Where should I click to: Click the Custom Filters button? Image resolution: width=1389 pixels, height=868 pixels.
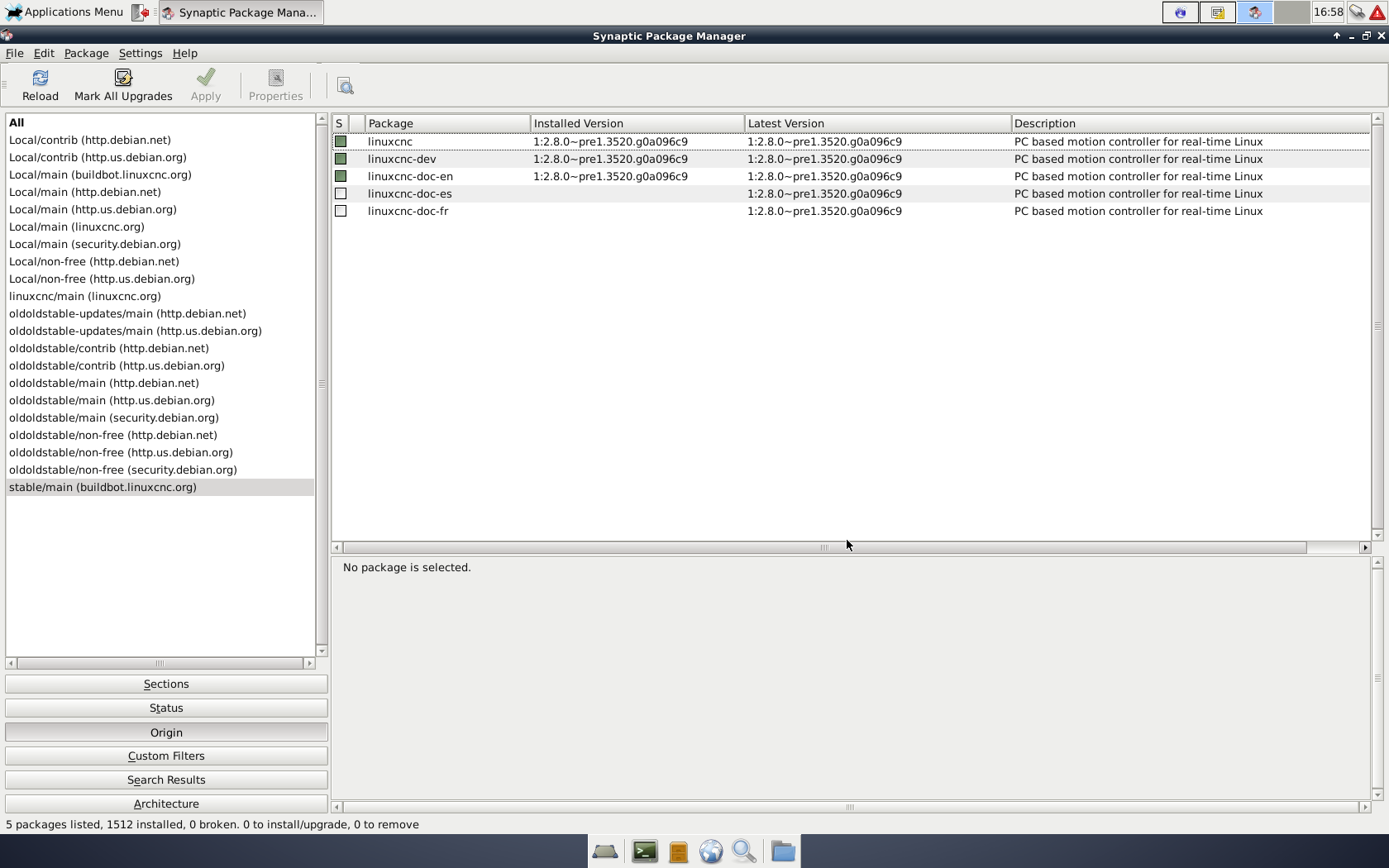tap(166, 756)
